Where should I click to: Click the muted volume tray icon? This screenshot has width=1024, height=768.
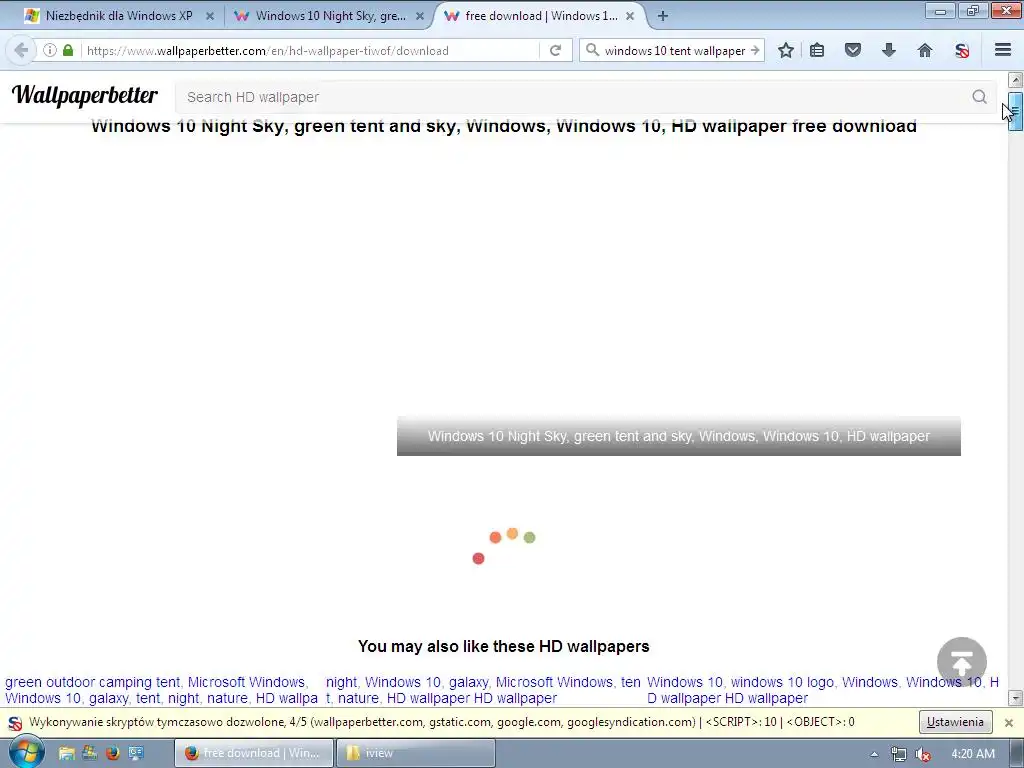coord(923,754)
